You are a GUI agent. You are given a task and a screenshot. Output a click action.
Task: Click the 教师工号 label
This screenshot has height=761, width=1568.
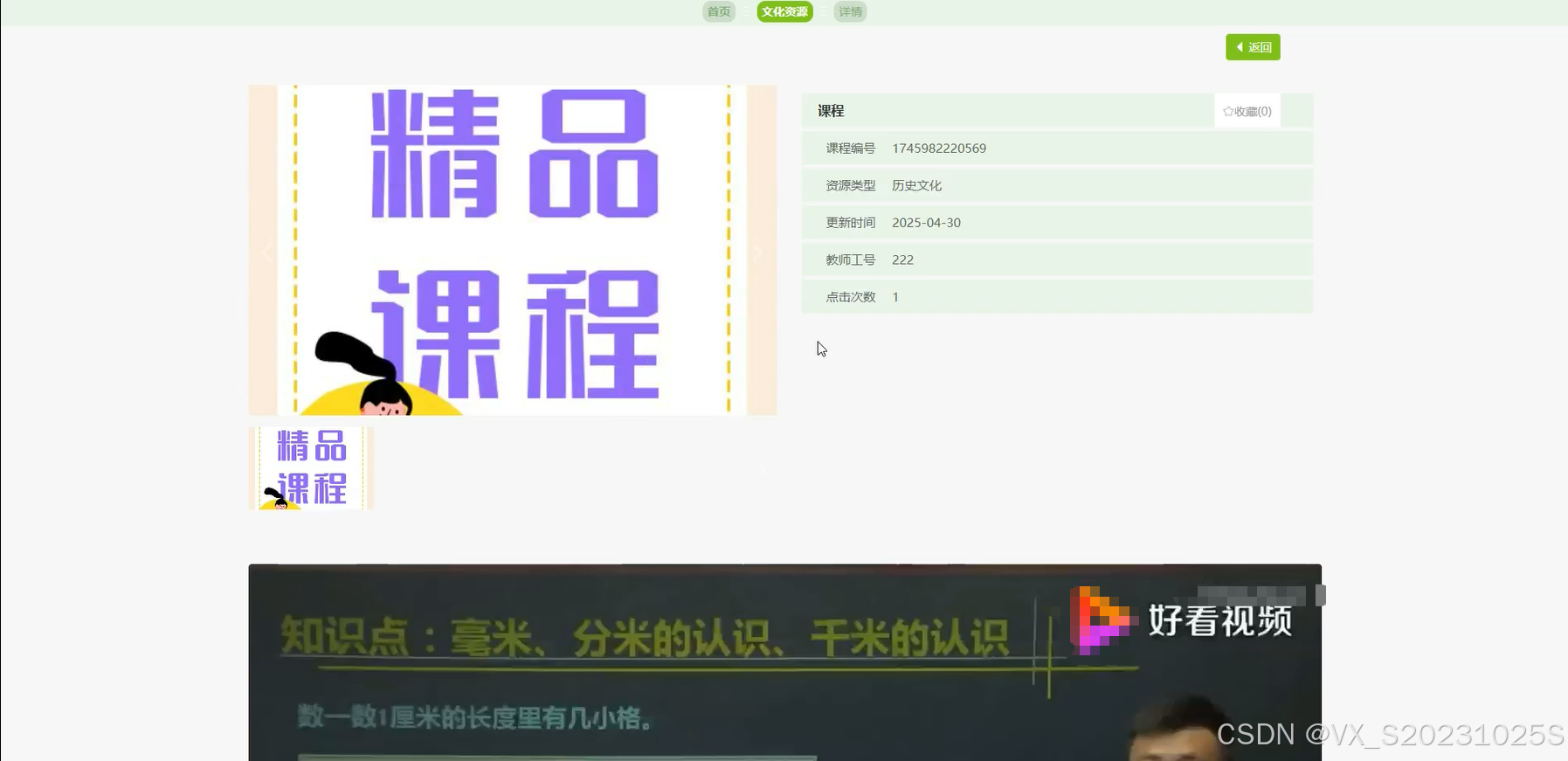click(x=850, y=259)
